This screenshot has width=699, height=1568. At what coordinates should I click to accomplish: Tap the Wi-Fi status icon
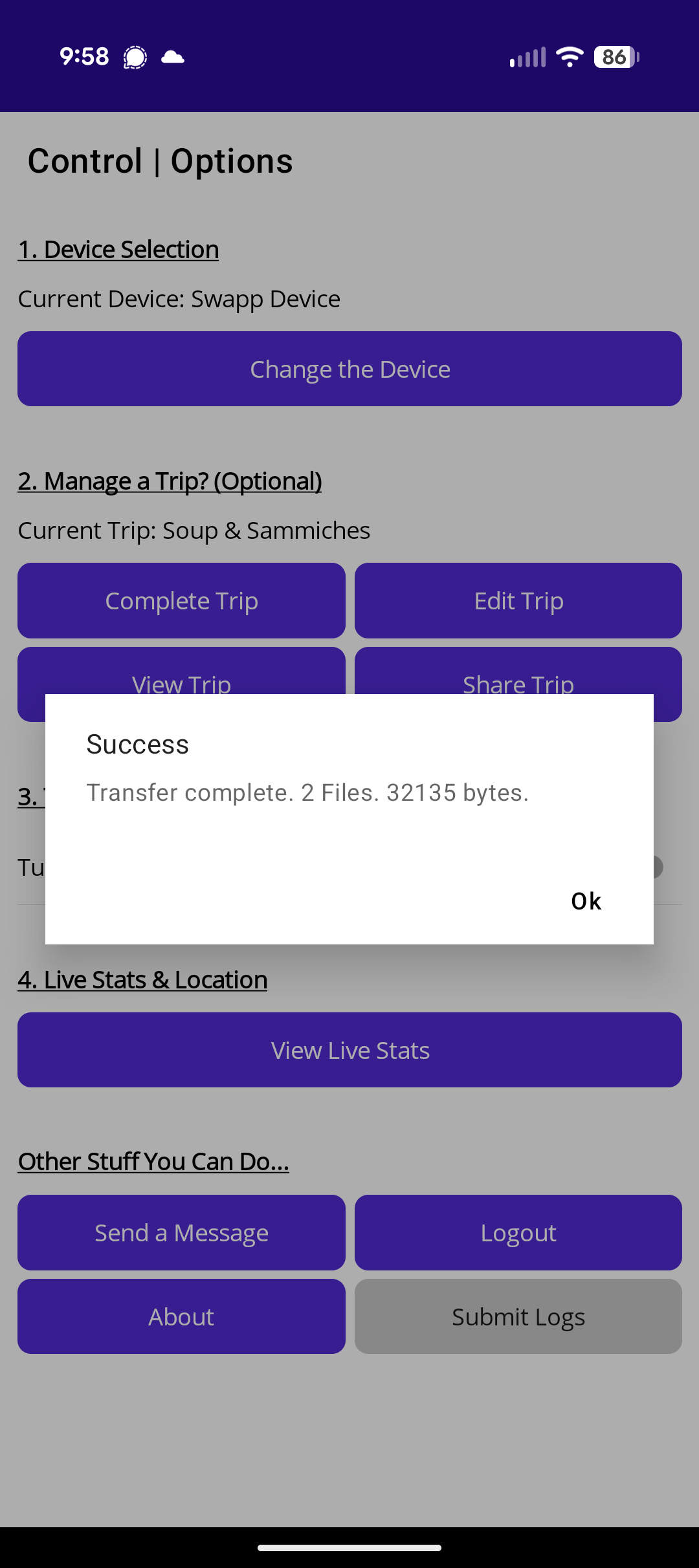(570, 57)
